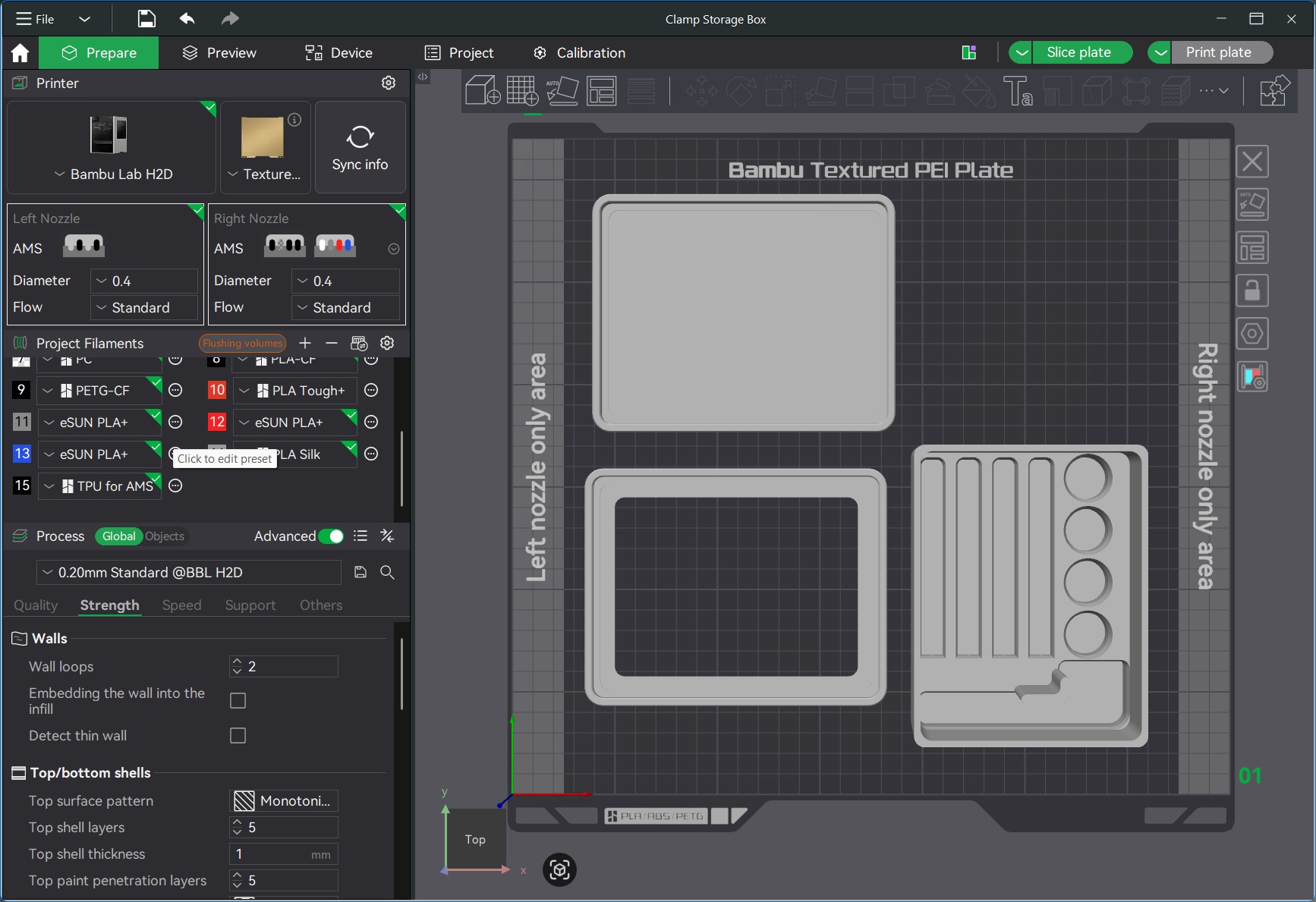This screenshot has height=902, width=1316.
Task: Check the Detect thin wall box
Action: point(238,736)
